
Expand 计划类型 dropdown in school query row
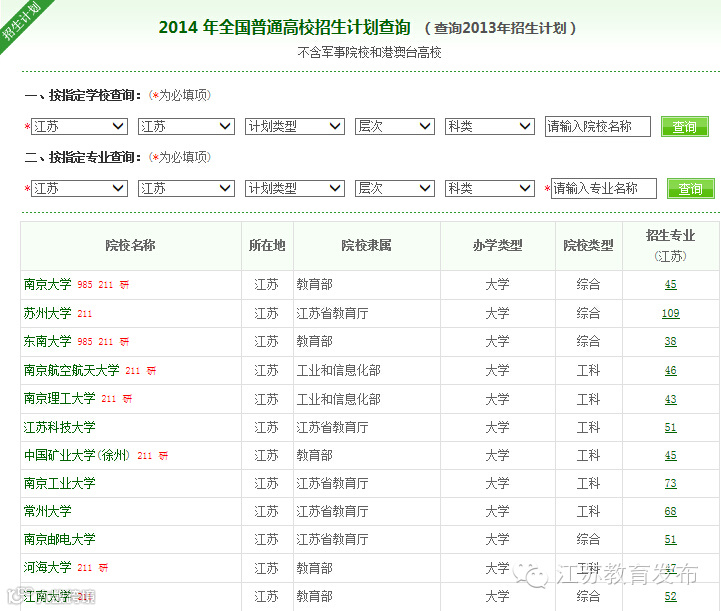click(295, 126)
